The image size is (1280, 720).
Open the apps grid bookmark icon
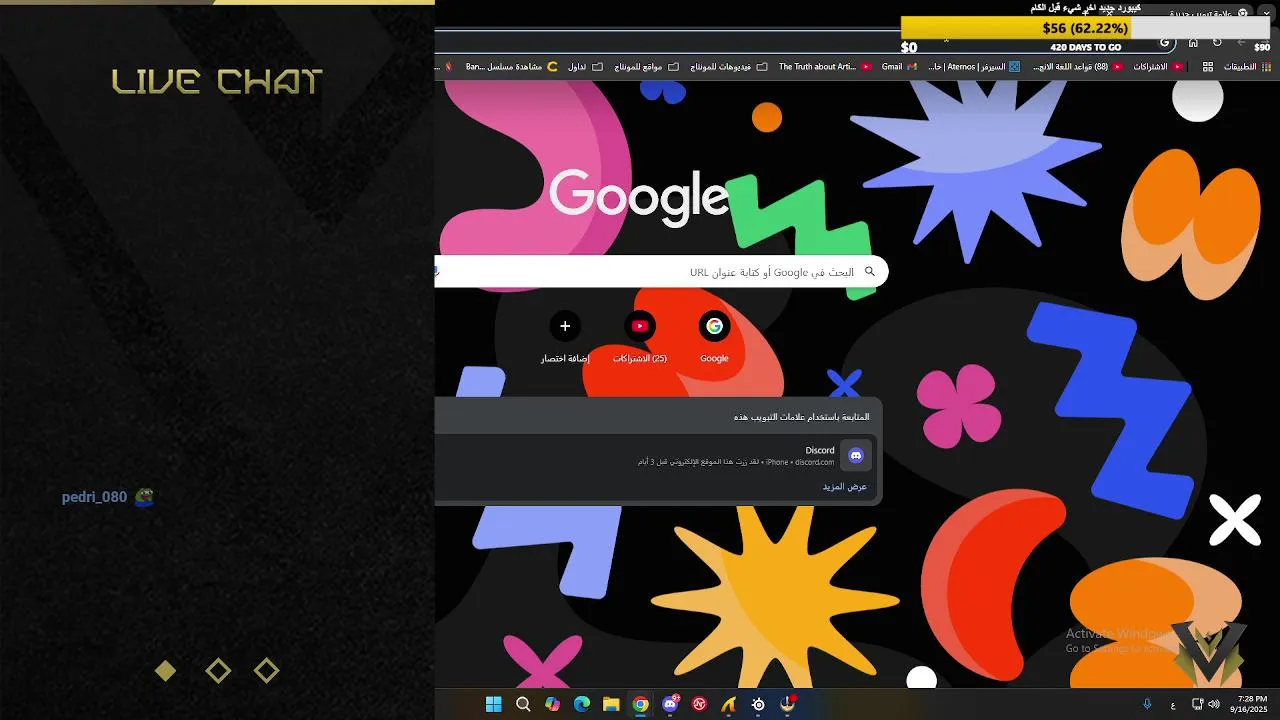pyautogui.click(x=1208, y=67)
